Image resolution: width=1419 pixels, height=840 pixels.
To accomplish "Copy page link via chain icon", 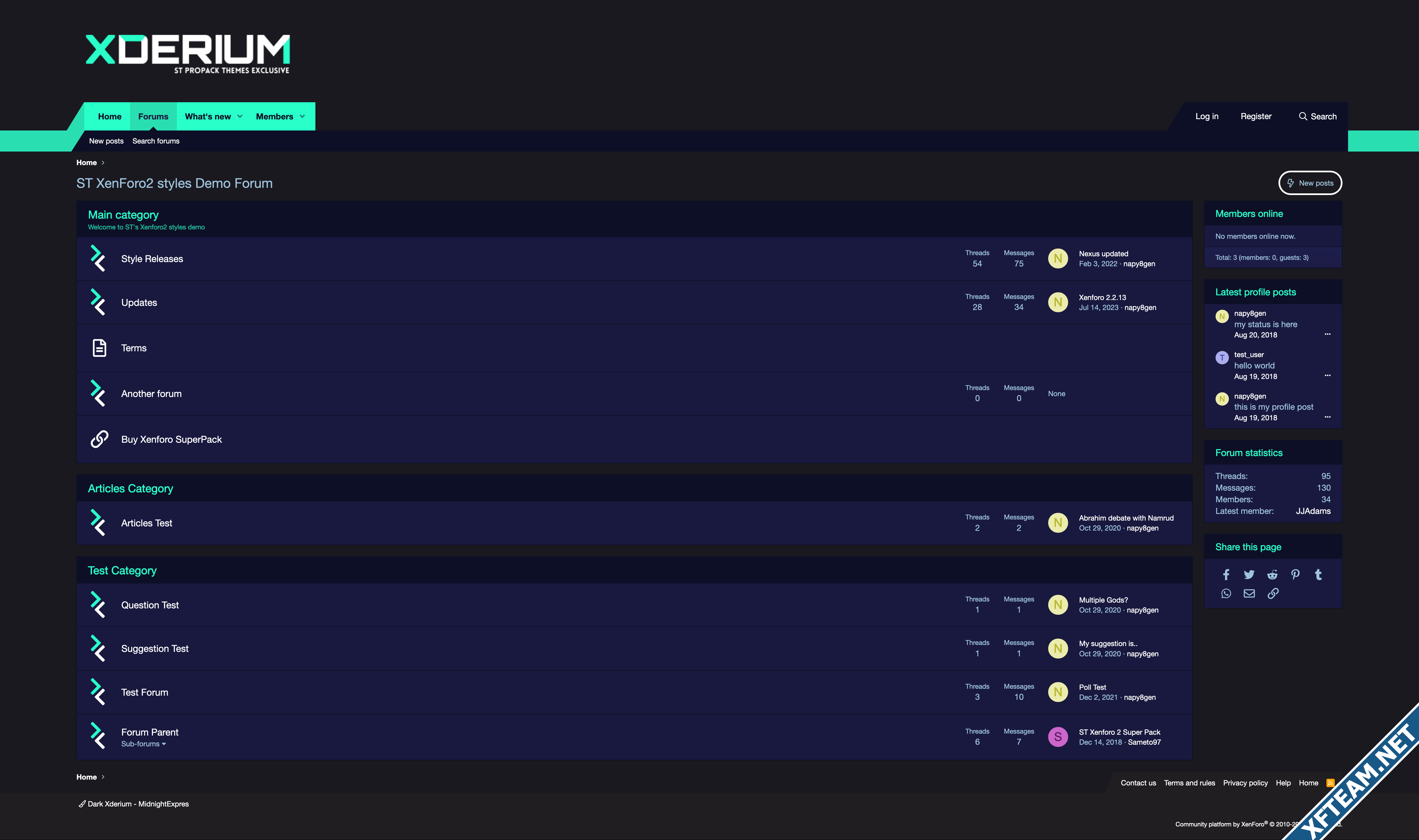I will click(x=1272, y=593).
